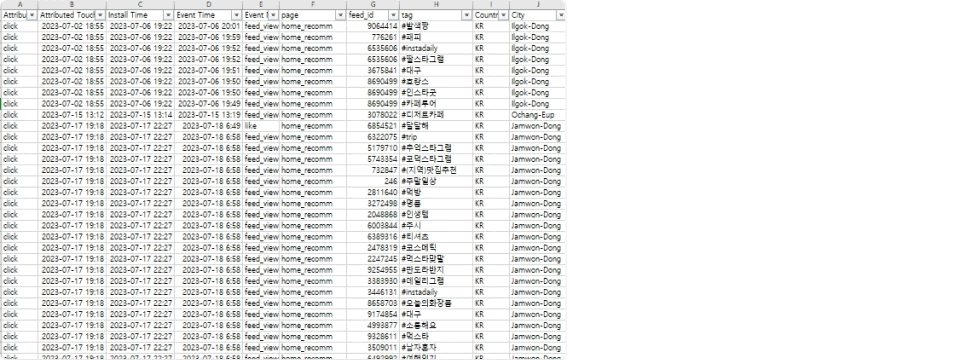Select feed_id cell 6003844
980x360 pixels.
pyautogui.click(x=373, y=226)
